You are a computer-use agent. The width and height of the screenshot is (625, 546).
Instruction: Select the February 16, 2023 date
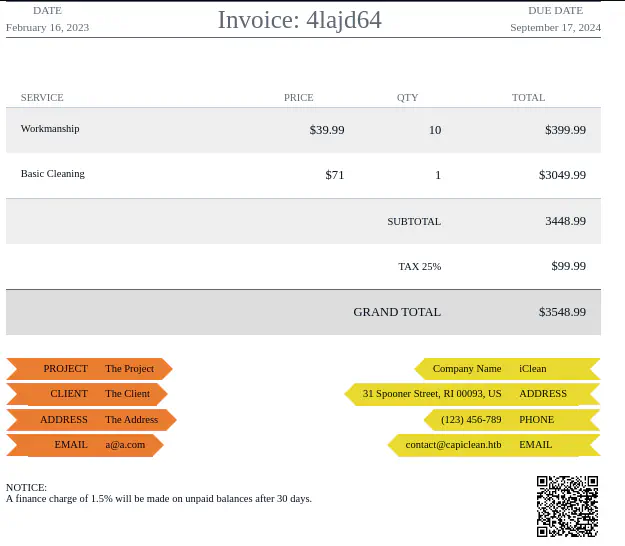47,27
